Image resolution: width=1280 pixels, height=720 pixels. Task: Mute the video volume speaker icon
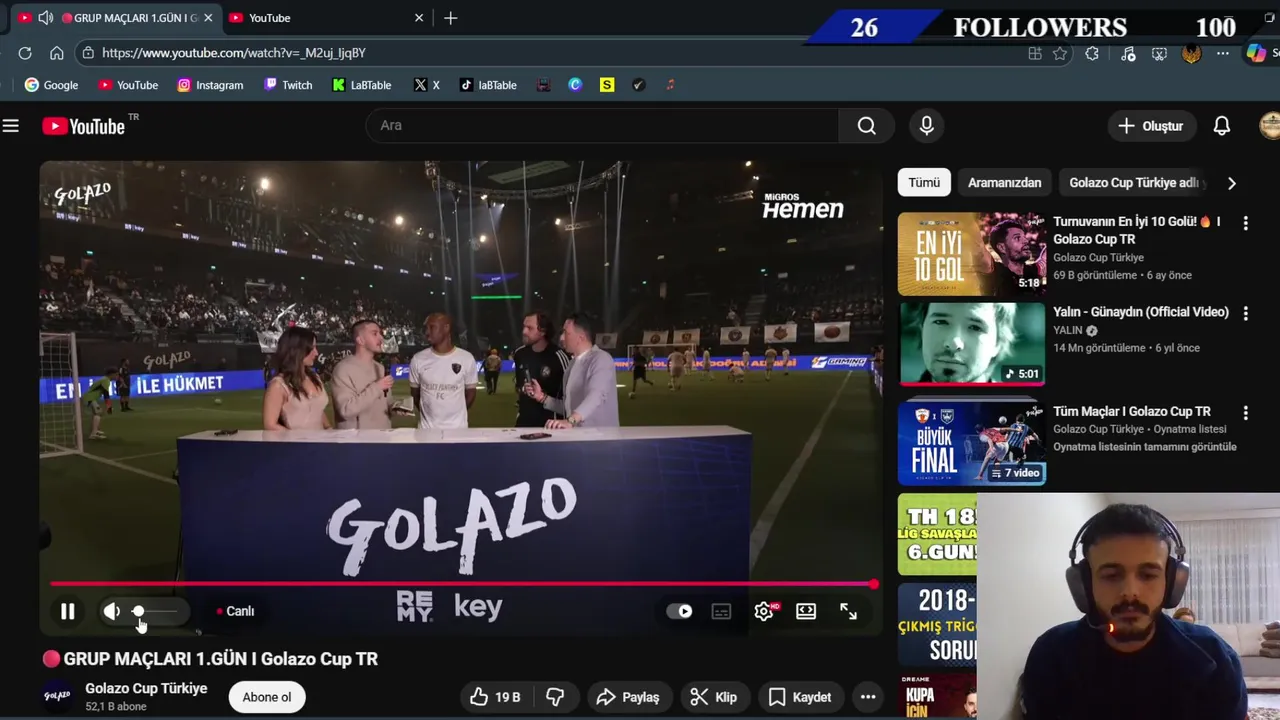[x=111, y=611]
